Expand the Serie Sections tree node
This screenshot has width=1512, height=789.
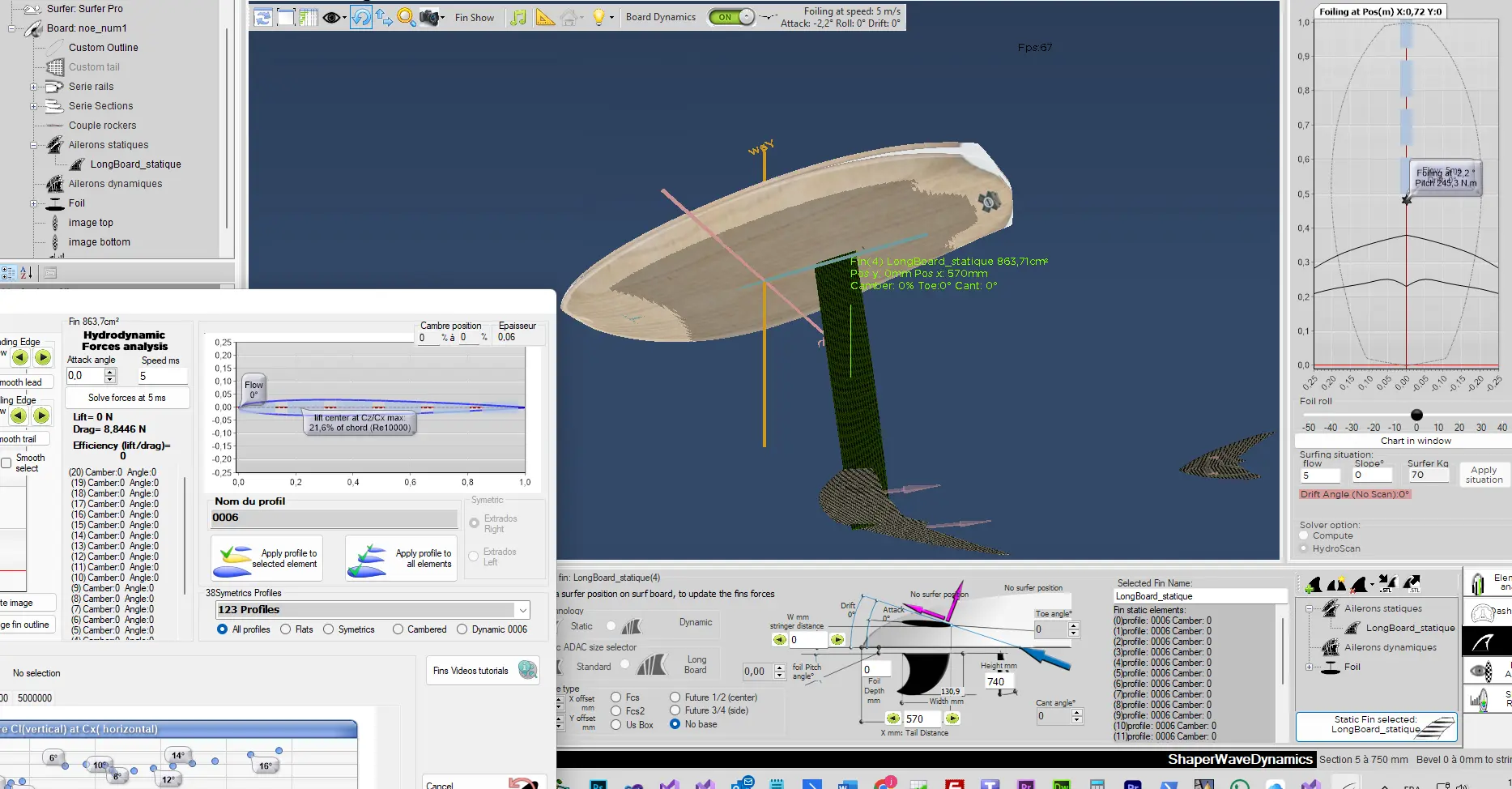point(34,106)
